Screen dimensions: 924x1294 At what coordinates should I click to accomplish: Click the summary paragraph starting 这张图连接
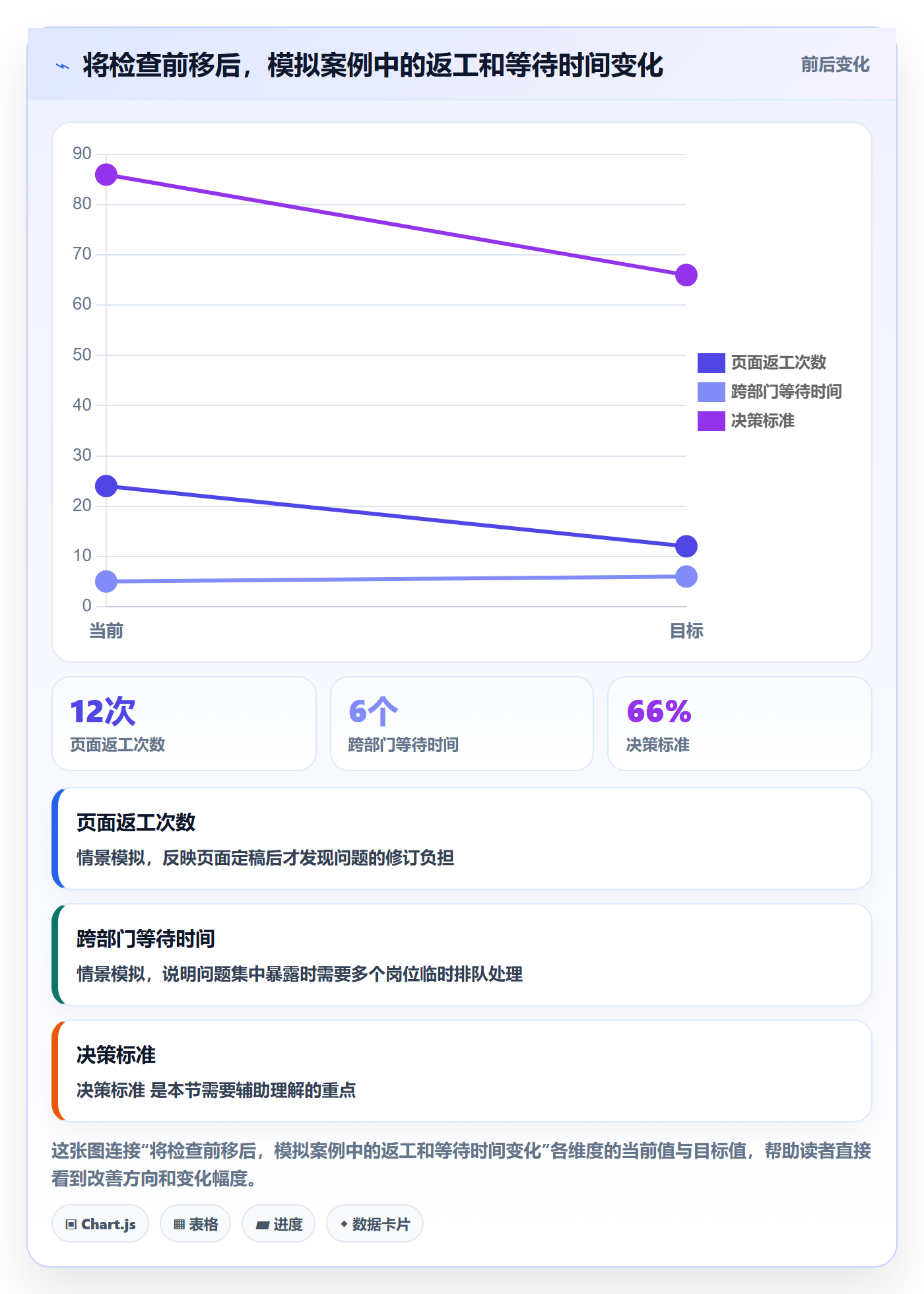click(462, 1165)
